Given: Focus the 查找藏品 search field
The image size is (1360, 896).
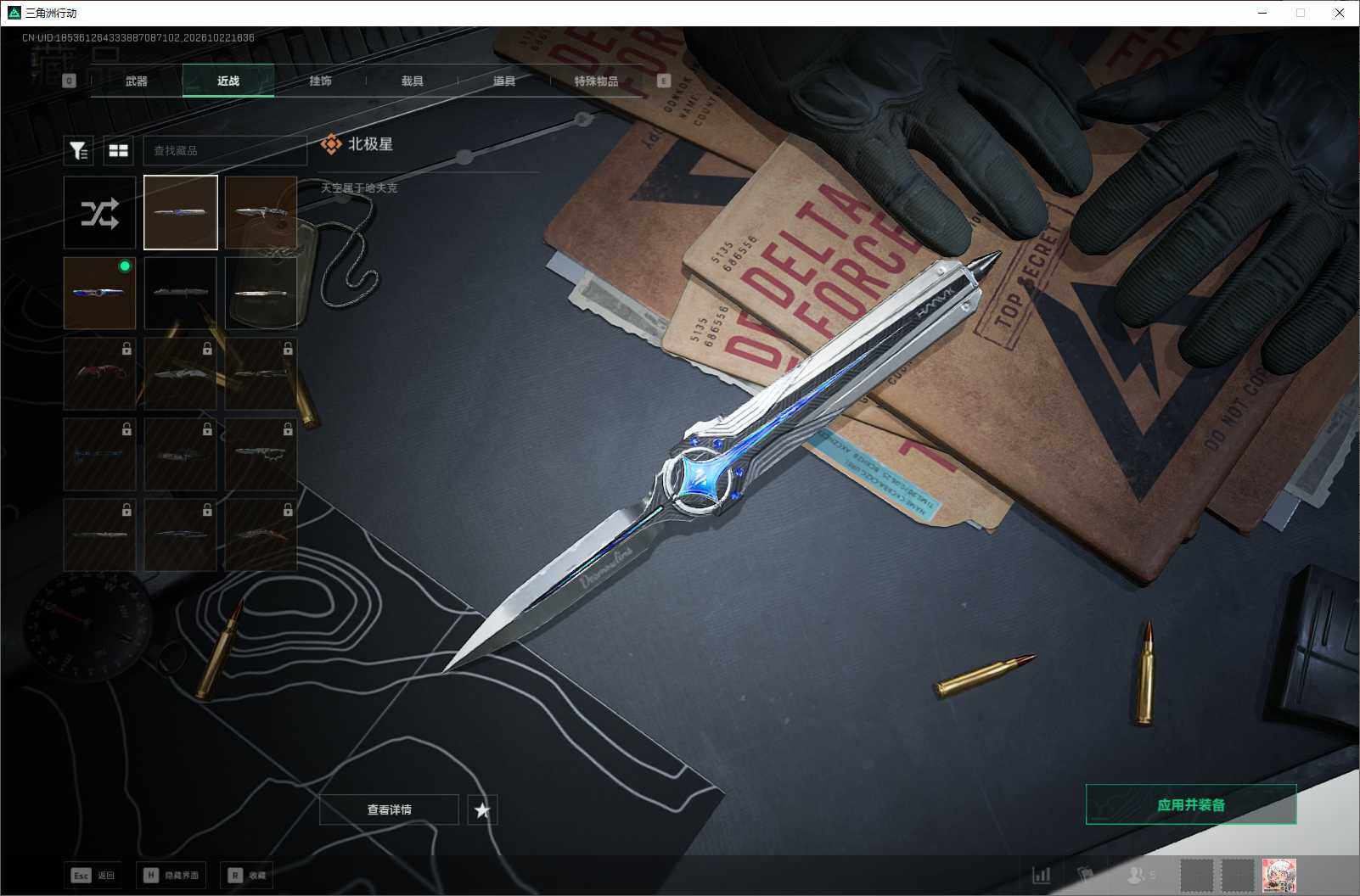Looking at the screenshot, I should pos(225,150).
